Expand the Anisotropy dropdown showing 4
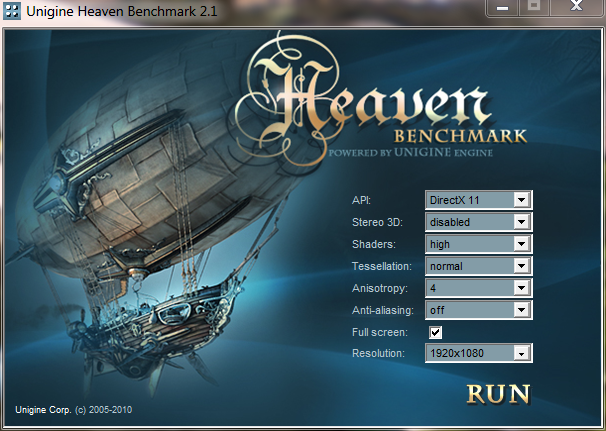The width and height of the screenshot is (606, 431). pyautogui.click(x=478, y=288)
